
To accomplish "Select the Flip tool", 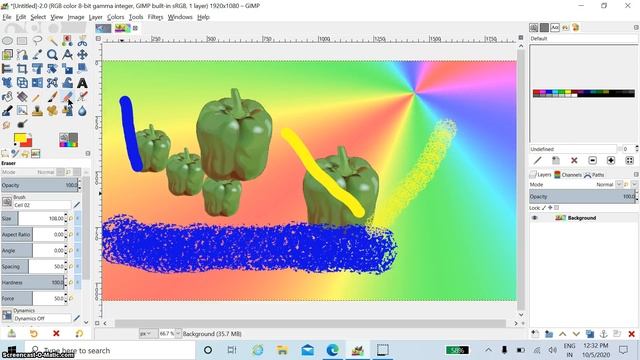I will click(x=37, y=83).
